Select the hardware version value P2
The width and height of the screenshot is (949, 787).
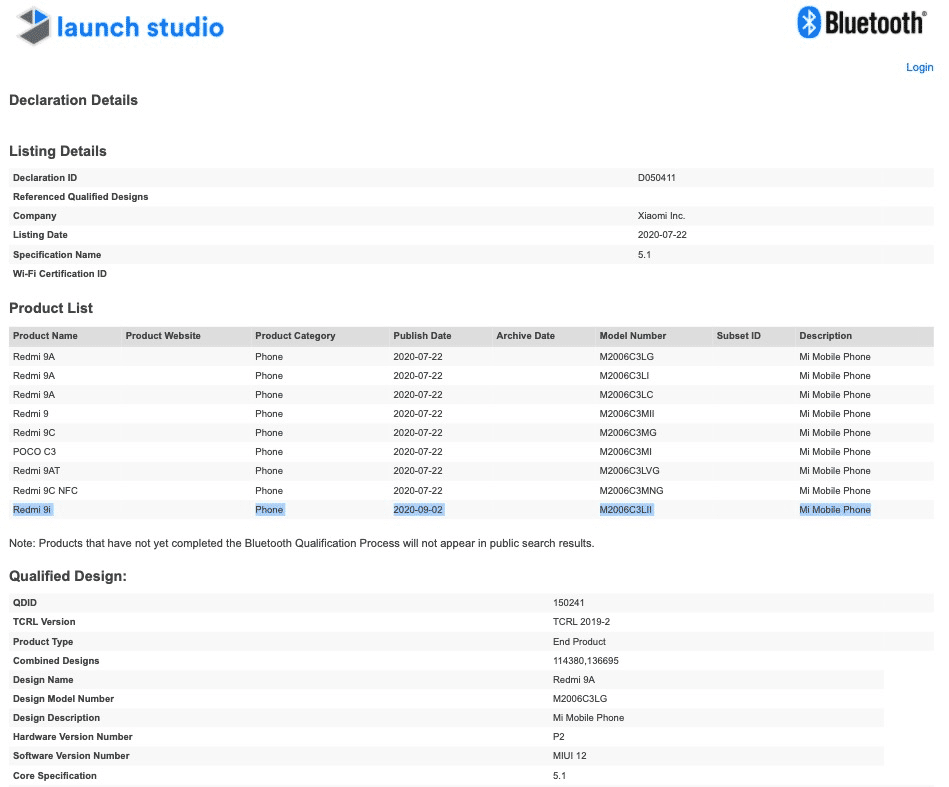point(559,737)
